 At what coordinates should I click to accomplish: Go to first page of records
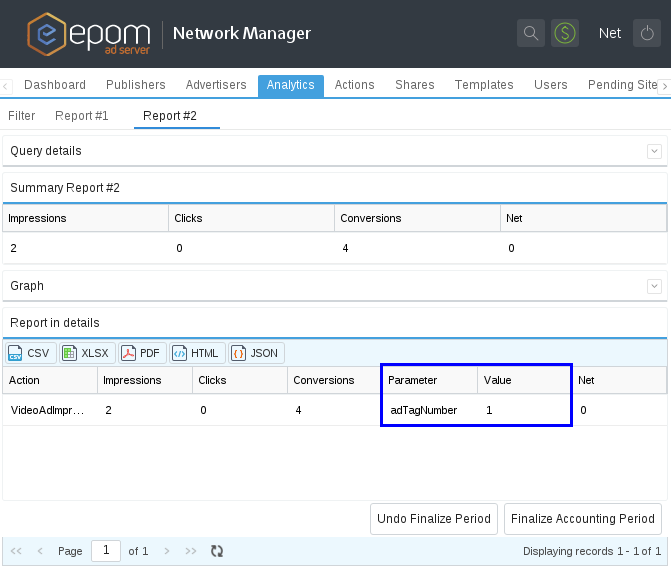[16, 551]
